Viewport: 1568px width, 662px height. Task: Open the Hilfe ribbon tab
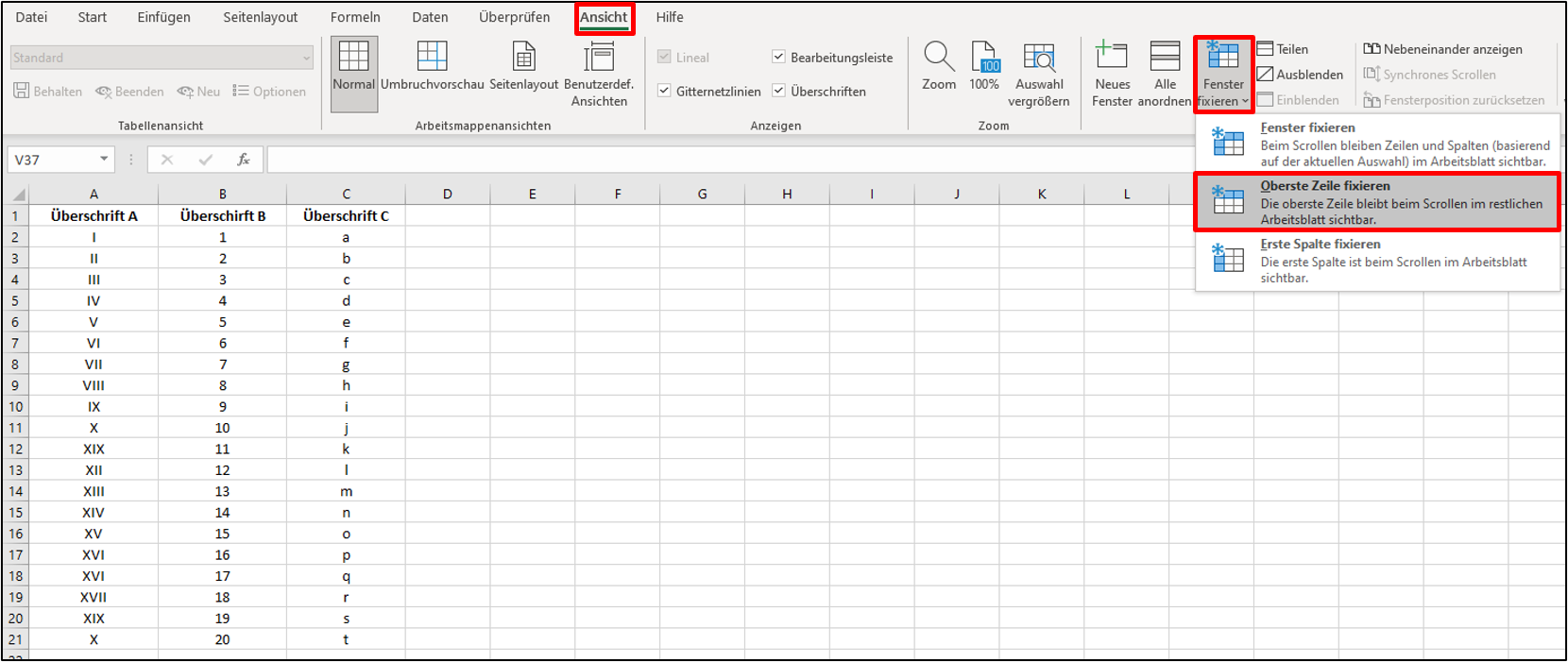click(x=670, y=17)
